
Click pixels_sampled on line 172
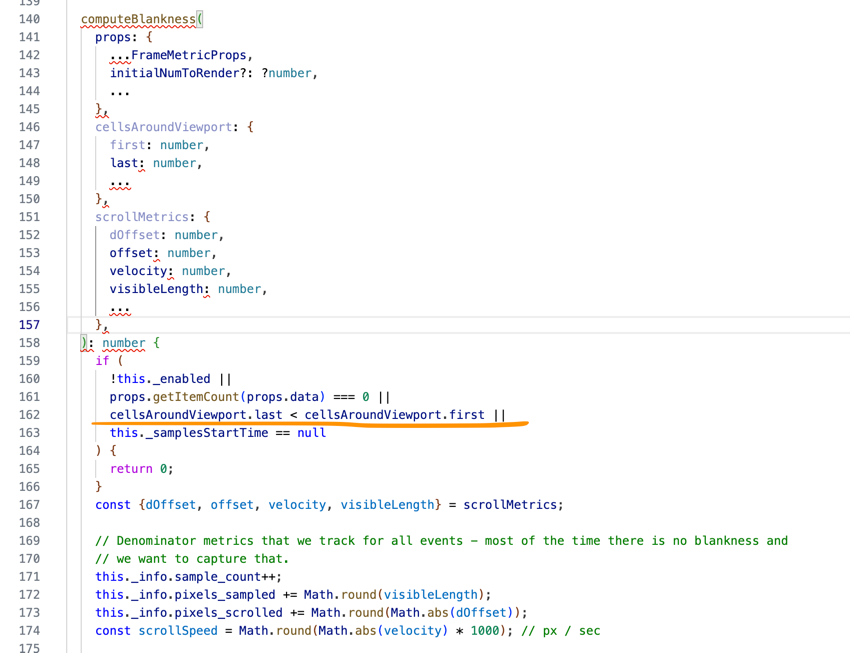224,594
